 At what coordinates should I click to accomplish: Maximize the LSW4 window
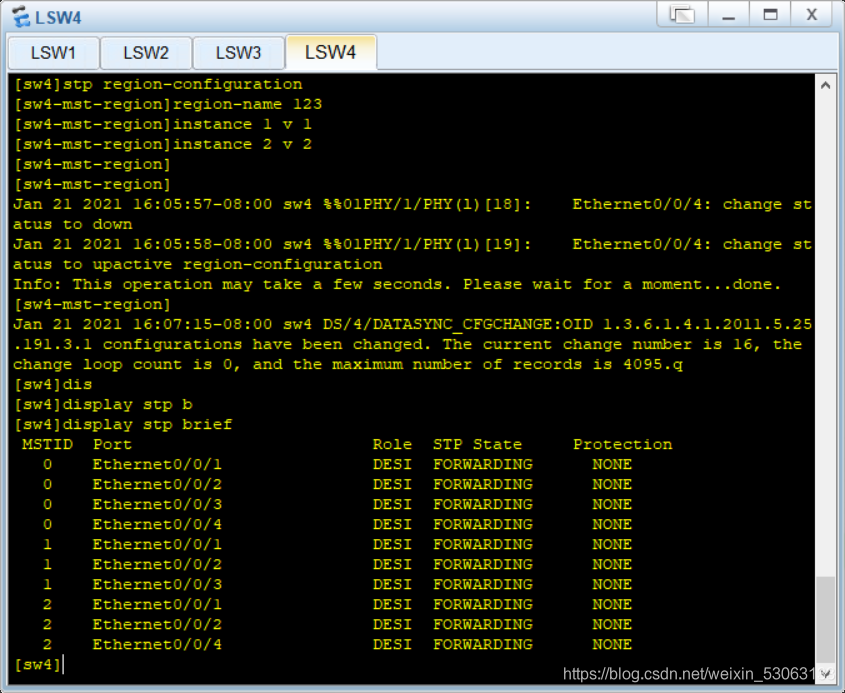tap(771, 14)
